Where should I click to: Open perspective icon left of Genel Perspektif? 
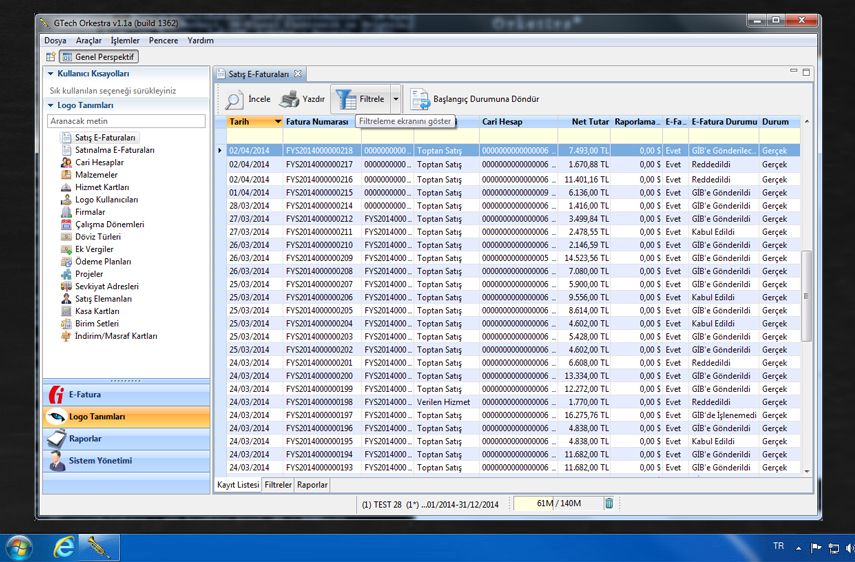tap(50, 57)
